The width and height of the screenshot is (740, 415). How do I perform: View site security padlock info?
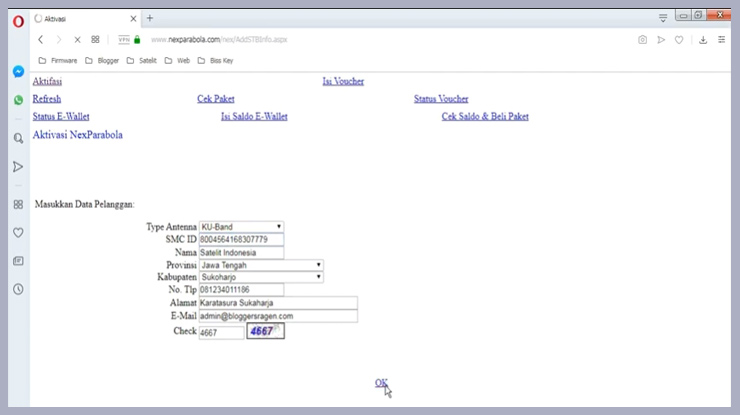(x=137, y=39)
